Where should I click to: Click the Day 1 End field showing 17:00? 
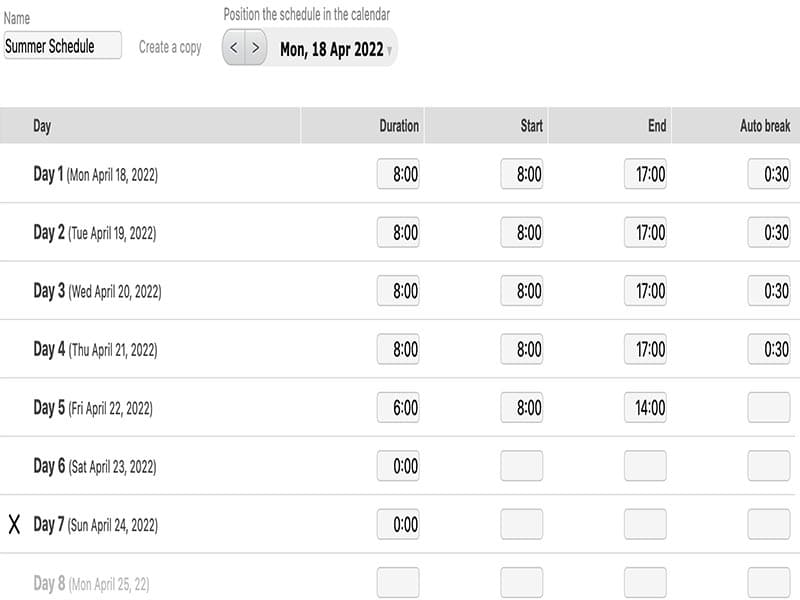pyautogui.click(x=645, y=174)
